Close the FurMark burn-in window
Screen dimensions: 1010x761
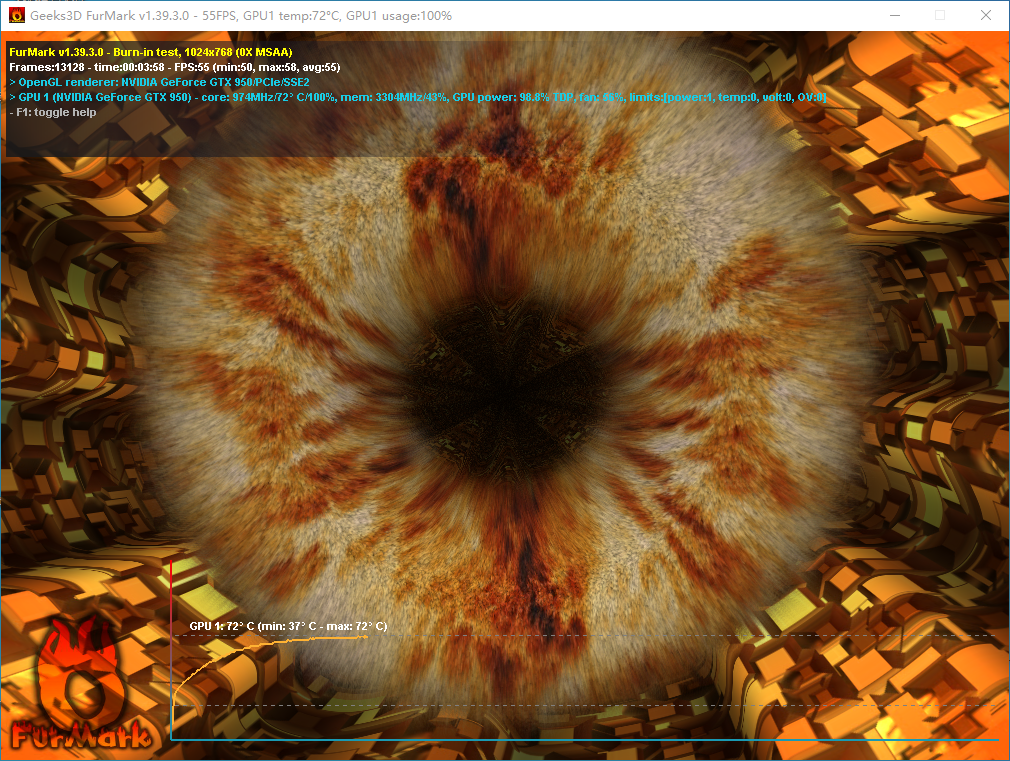986,16
